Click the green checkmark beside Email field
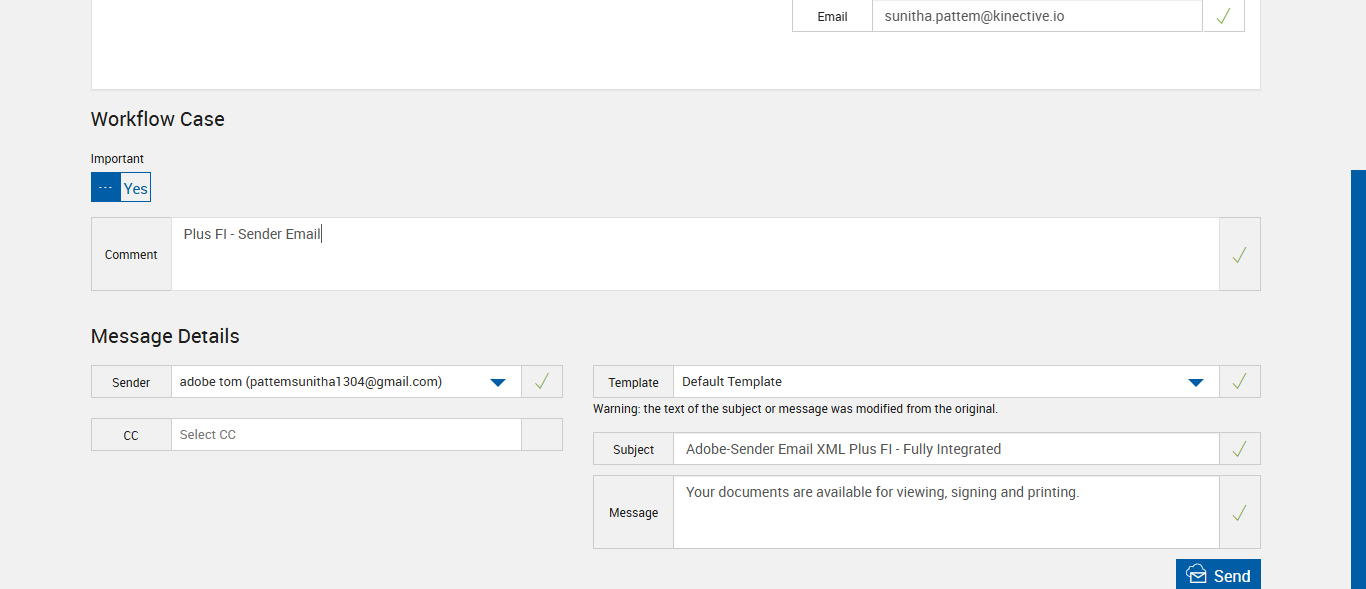The height and width of the screenshot is (589, 1366). pos(1223,16)
